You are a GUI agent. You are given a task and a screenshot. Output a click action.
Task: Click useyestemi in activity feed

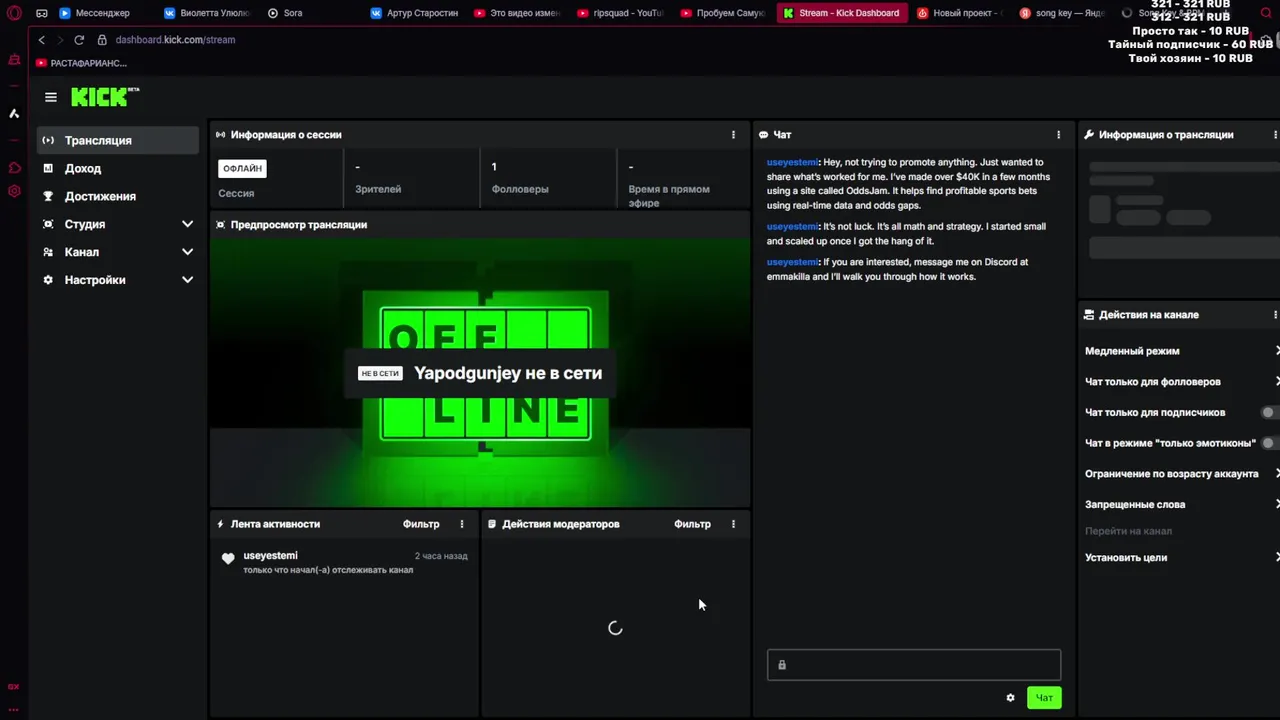click(270, 556)
